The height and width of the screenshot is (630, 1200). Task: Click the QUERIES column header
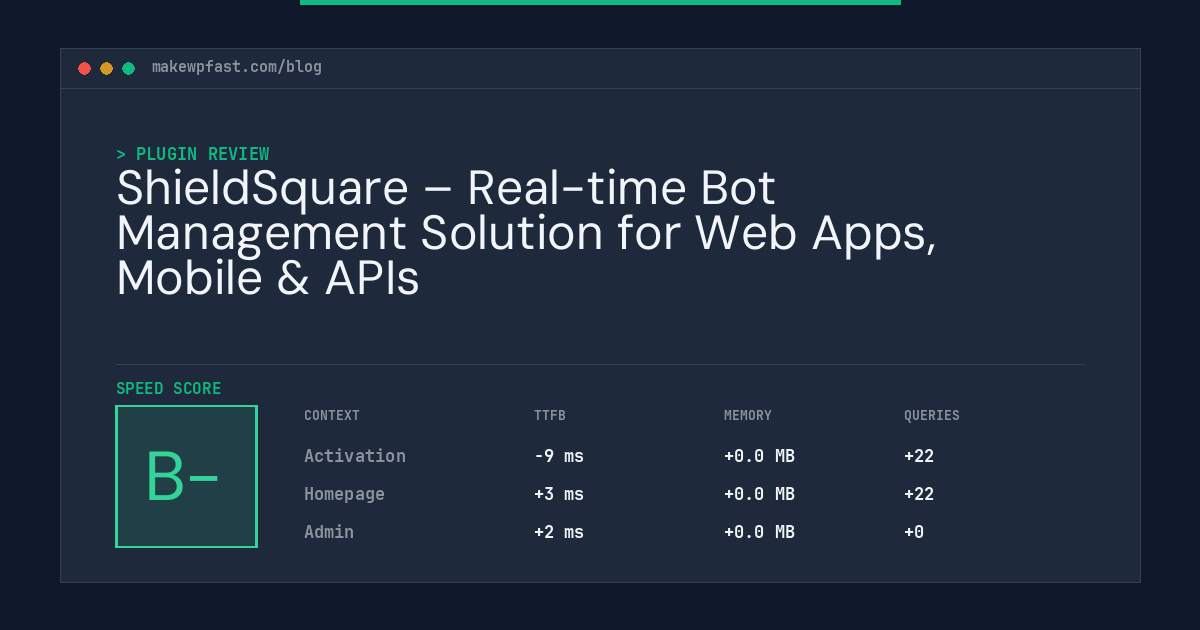[x=932, y=415]
